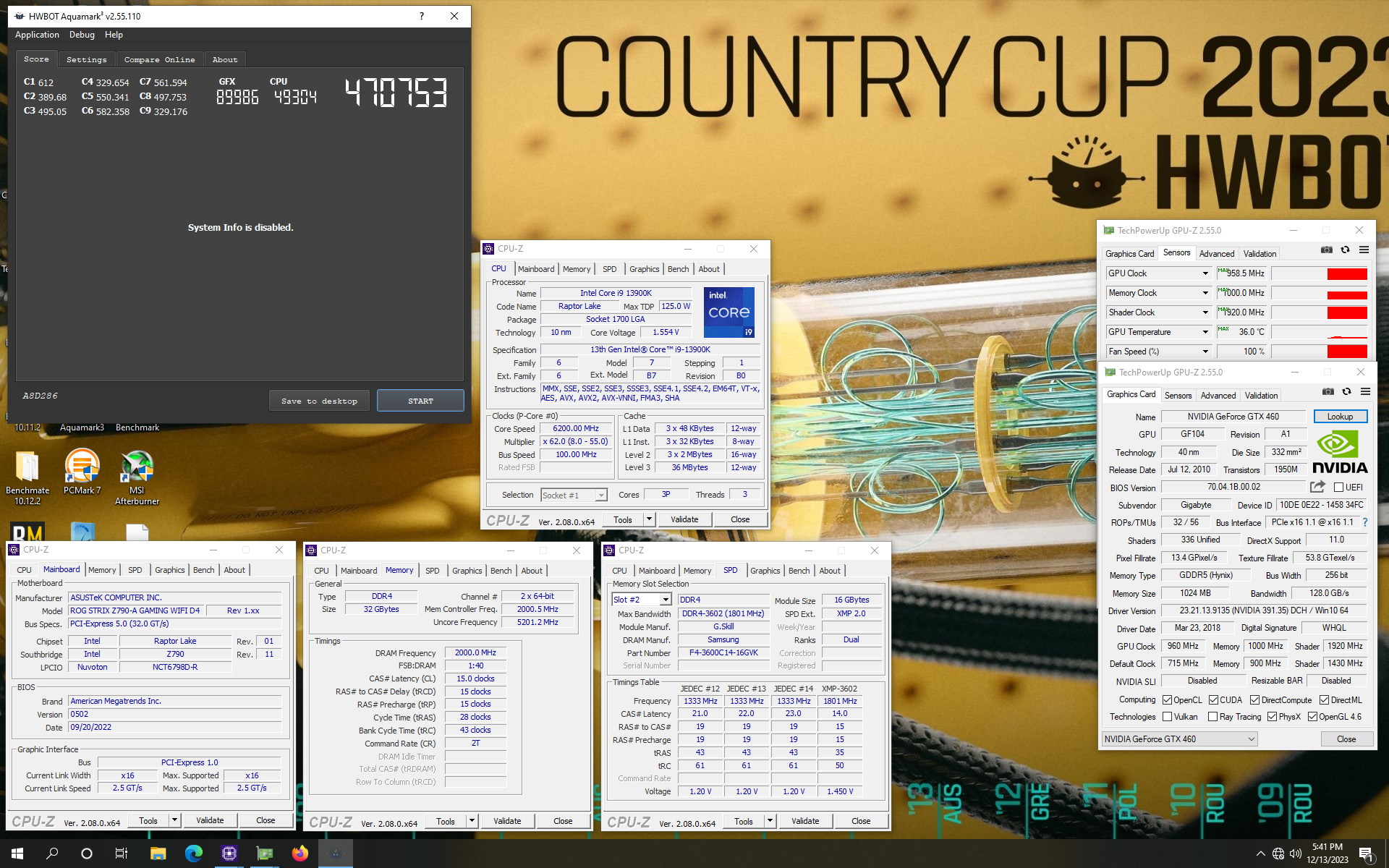The image size is (1389, 868).
Task: Click Validate in CPU-Z Memory window
Action: pos(507,821)
